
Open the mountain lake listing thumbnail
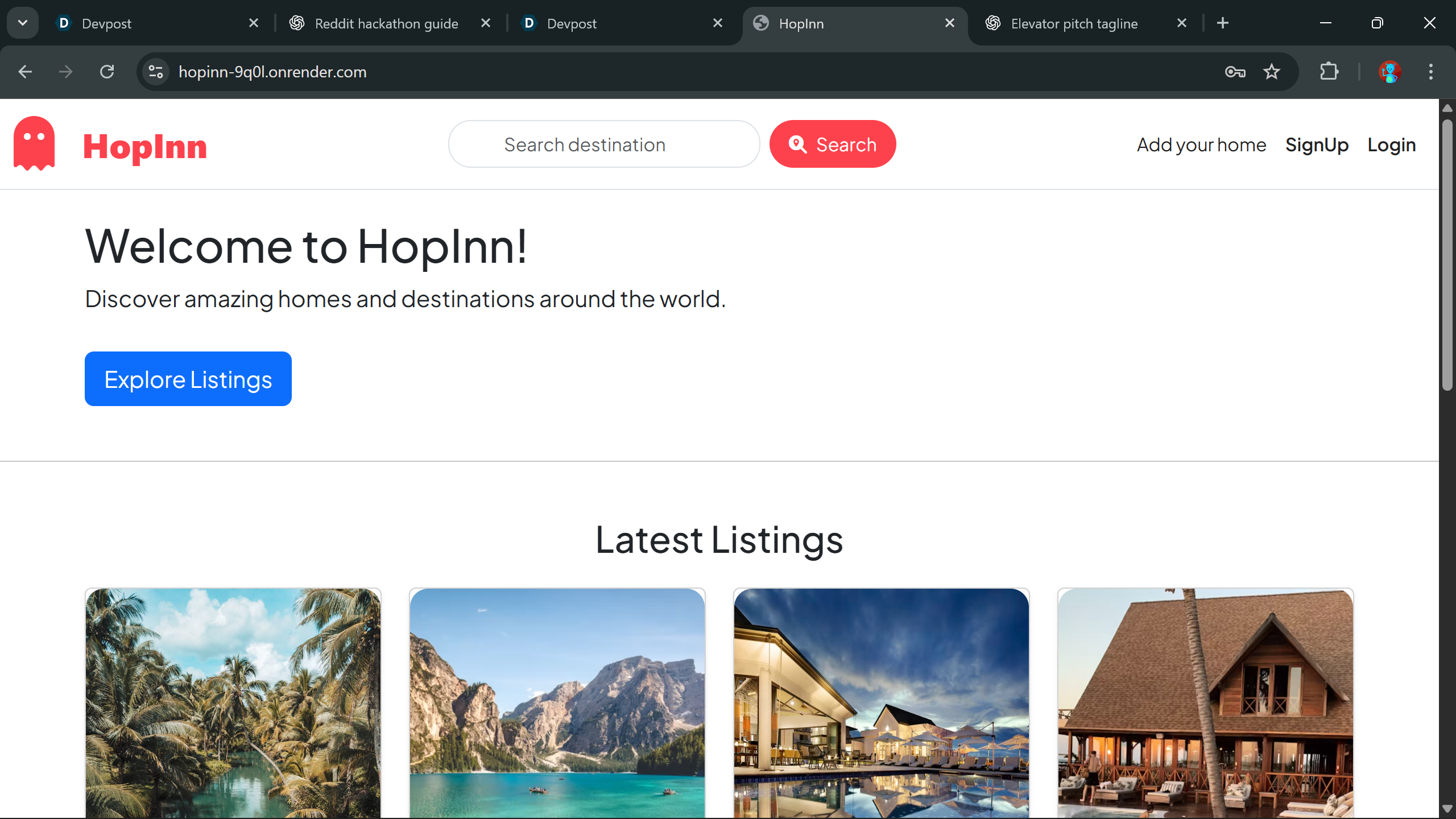[557, 703]
